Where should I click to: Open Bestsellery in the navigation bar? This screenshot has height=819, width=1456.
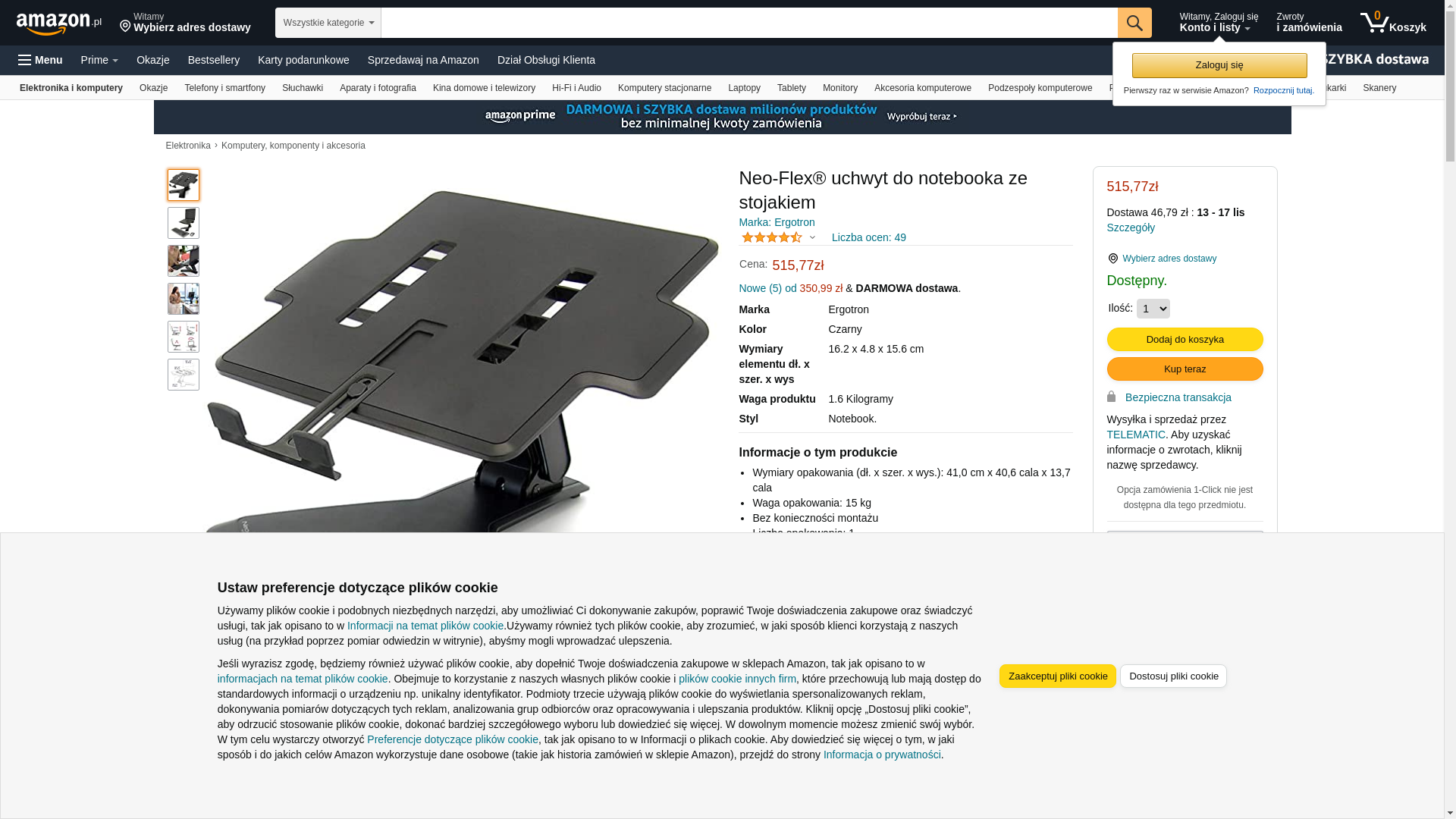(214, 60)
